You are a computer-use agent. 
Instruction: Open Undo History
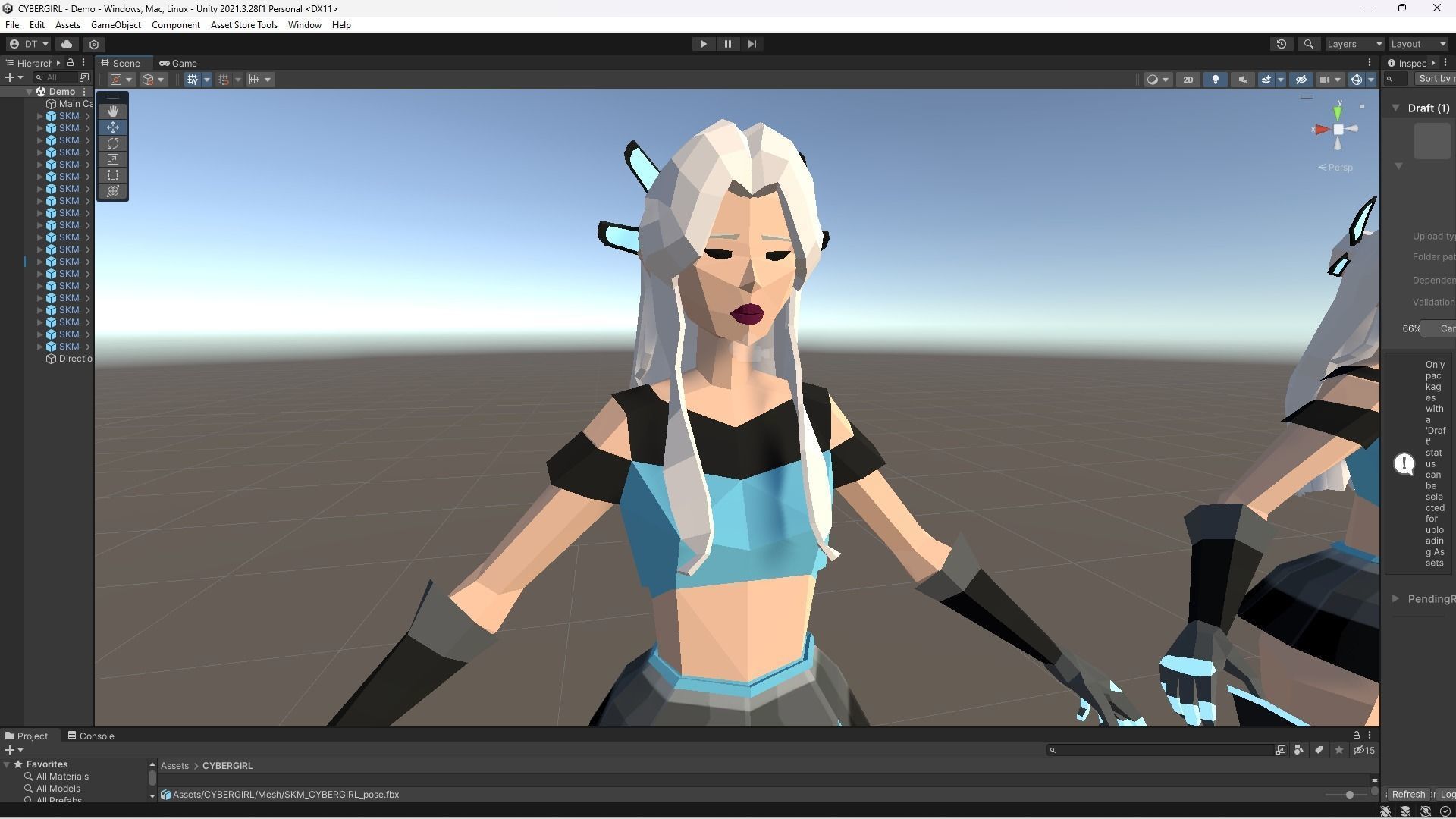click(x=1282, y=44)
